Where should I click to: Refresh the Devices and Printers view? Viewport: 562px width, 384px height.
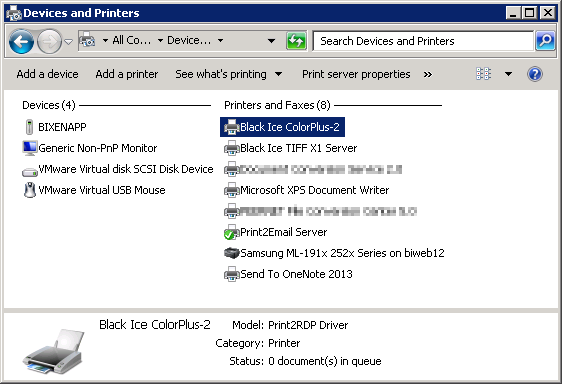(x=296, y=41)
